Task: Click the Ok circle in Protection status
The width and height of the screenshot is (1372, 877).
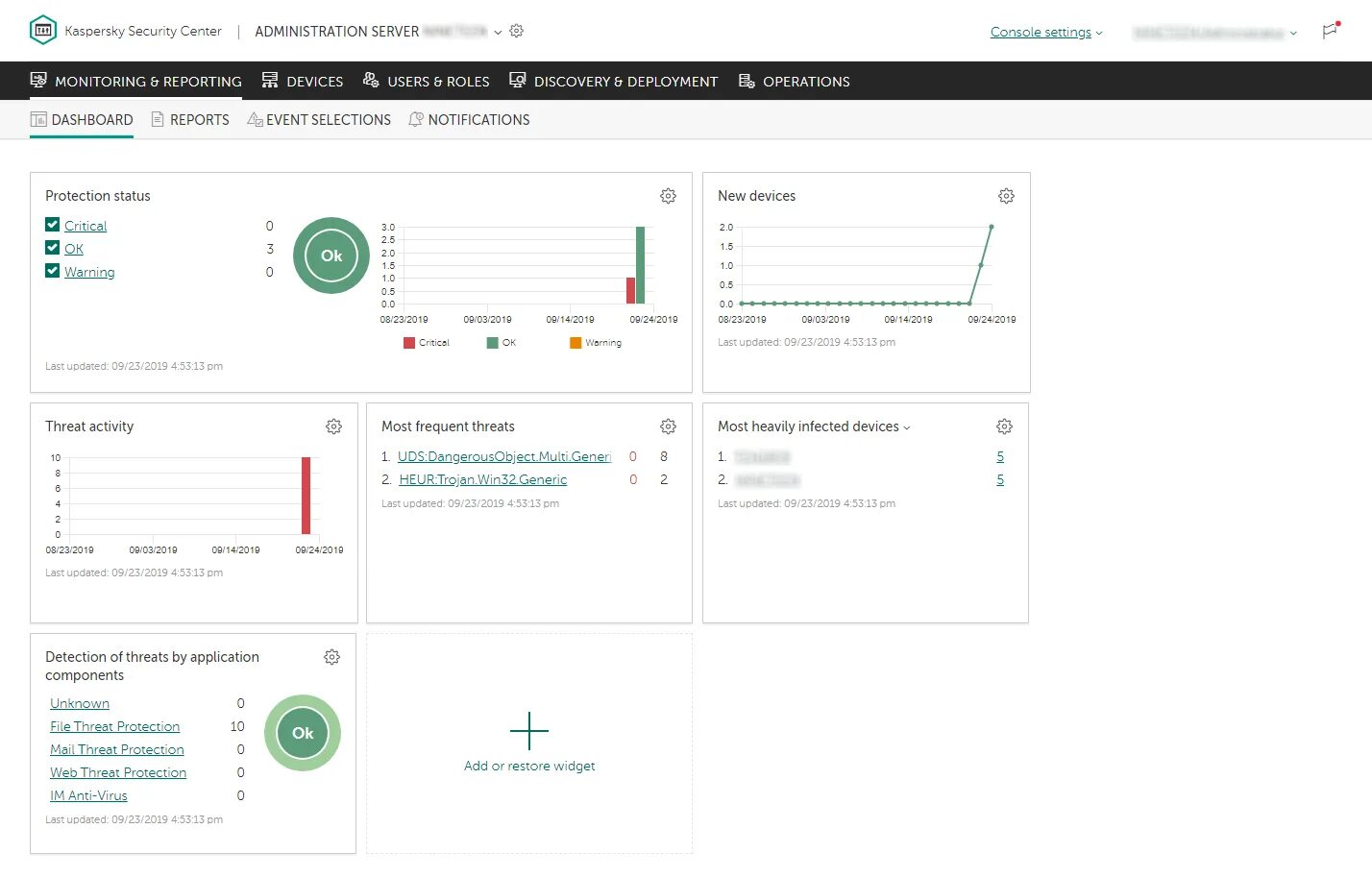Action: point(331,256)
